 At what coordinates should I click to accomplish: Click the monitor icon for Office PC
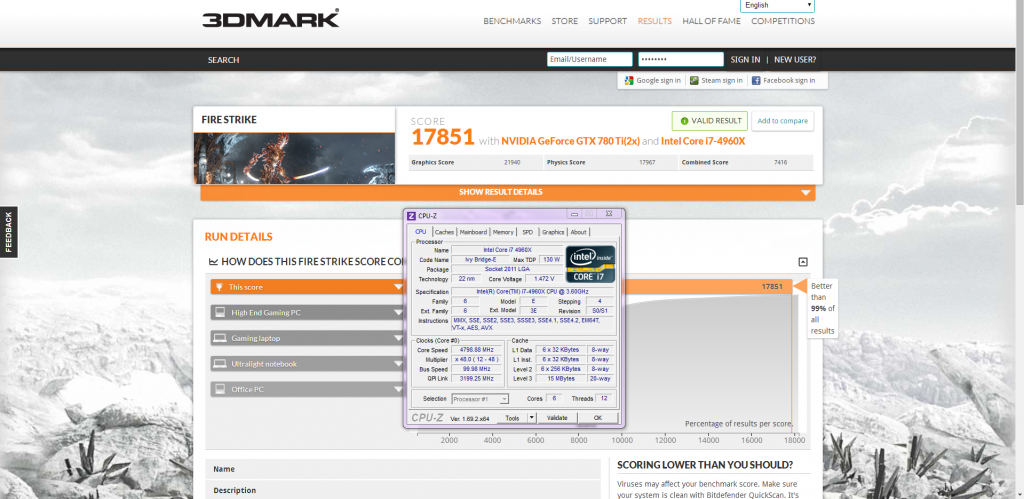pyautogui.click(x=220, y=389)
